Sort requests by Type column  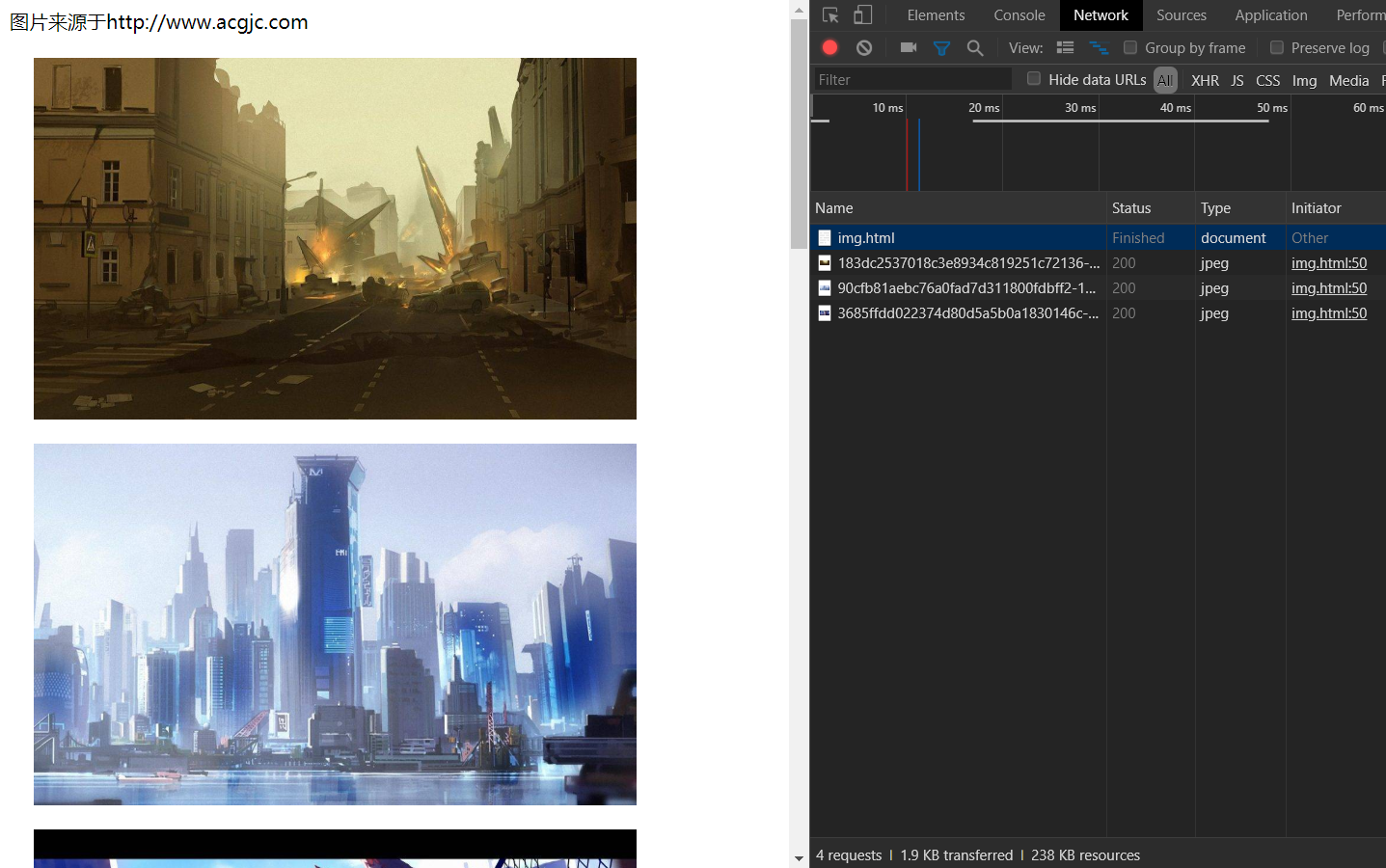click(x=1240, y=207)
